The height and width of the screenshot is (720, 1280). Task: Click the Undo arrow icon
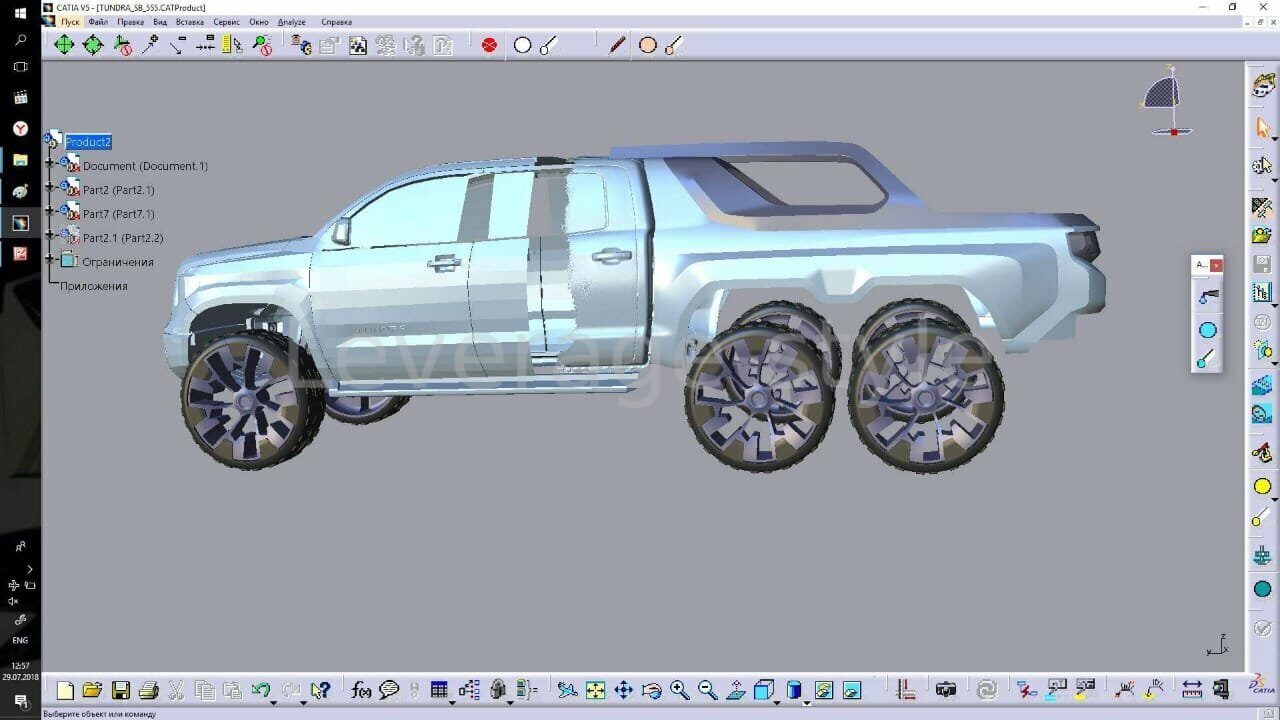click(261, 690)
